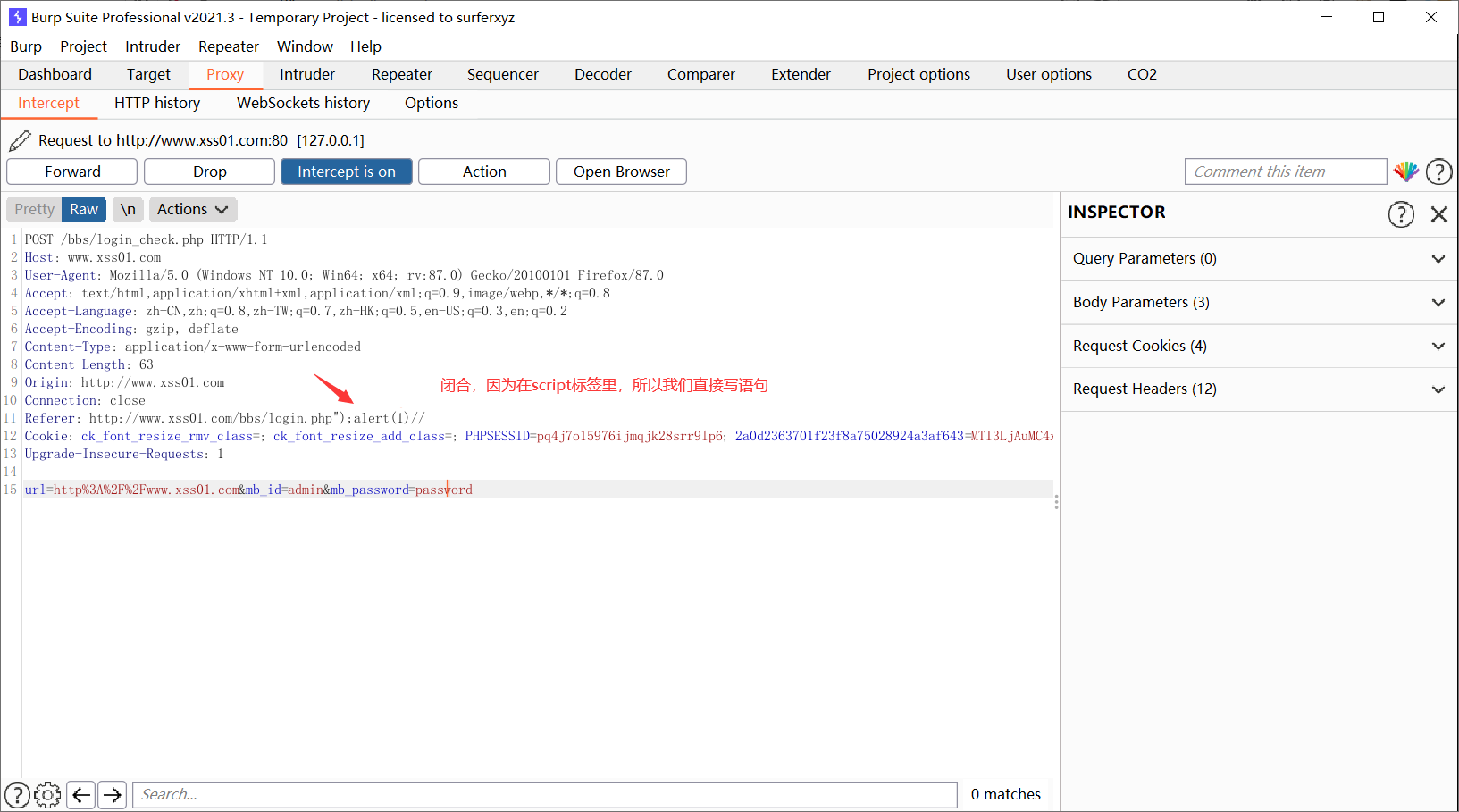1459x812 pixels.
Task: Open the HTTP history sub-tab
Action: [x=157, y=104]
